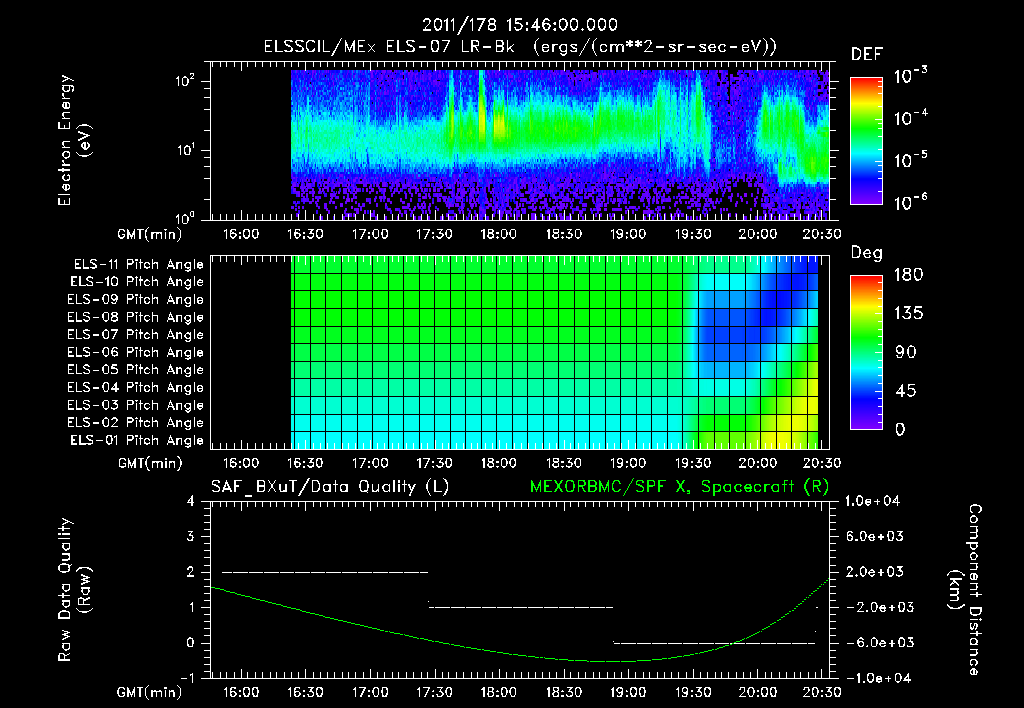The image size is (1024, 708).
Task: Click the 6.0e+03 right axis value
Action: click(875, 536)
